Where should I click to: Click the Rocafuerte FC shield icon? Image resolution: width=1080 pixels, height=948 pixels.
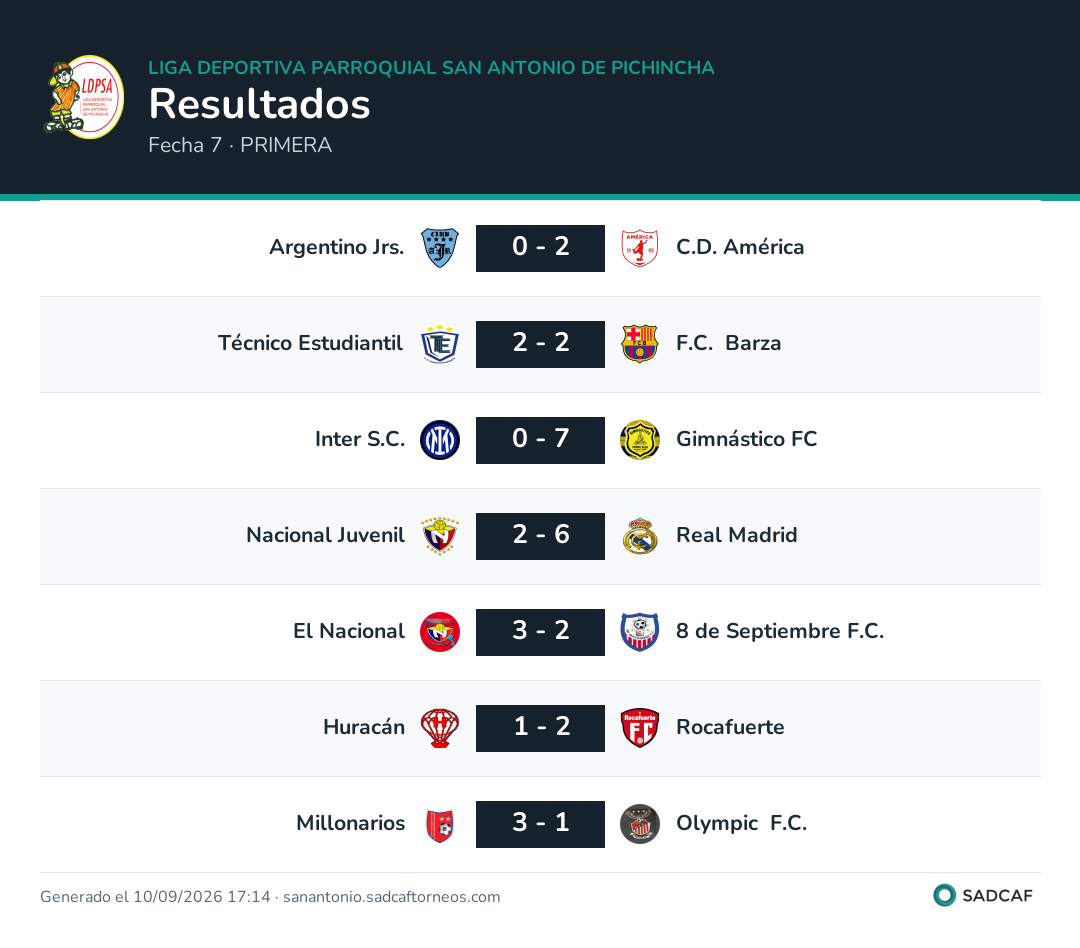[640, 728]
